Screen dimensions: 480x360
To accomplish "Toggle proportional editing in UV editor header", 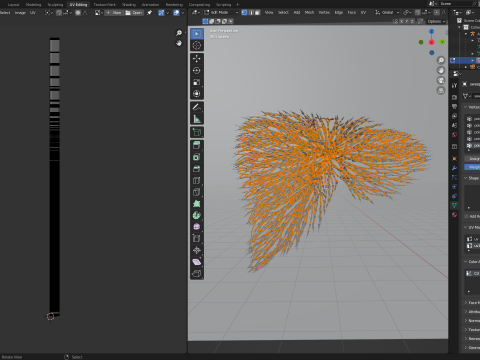I will click(x=78, y=13).
